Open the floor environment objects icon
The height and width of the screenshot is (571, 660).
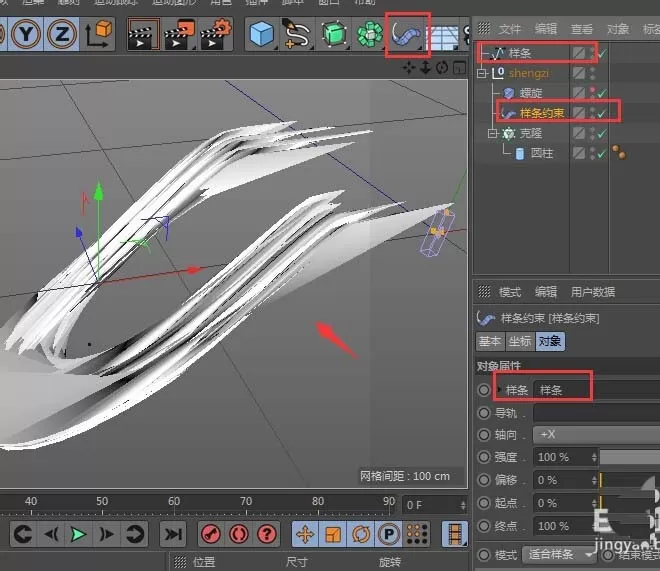[443, 37]
